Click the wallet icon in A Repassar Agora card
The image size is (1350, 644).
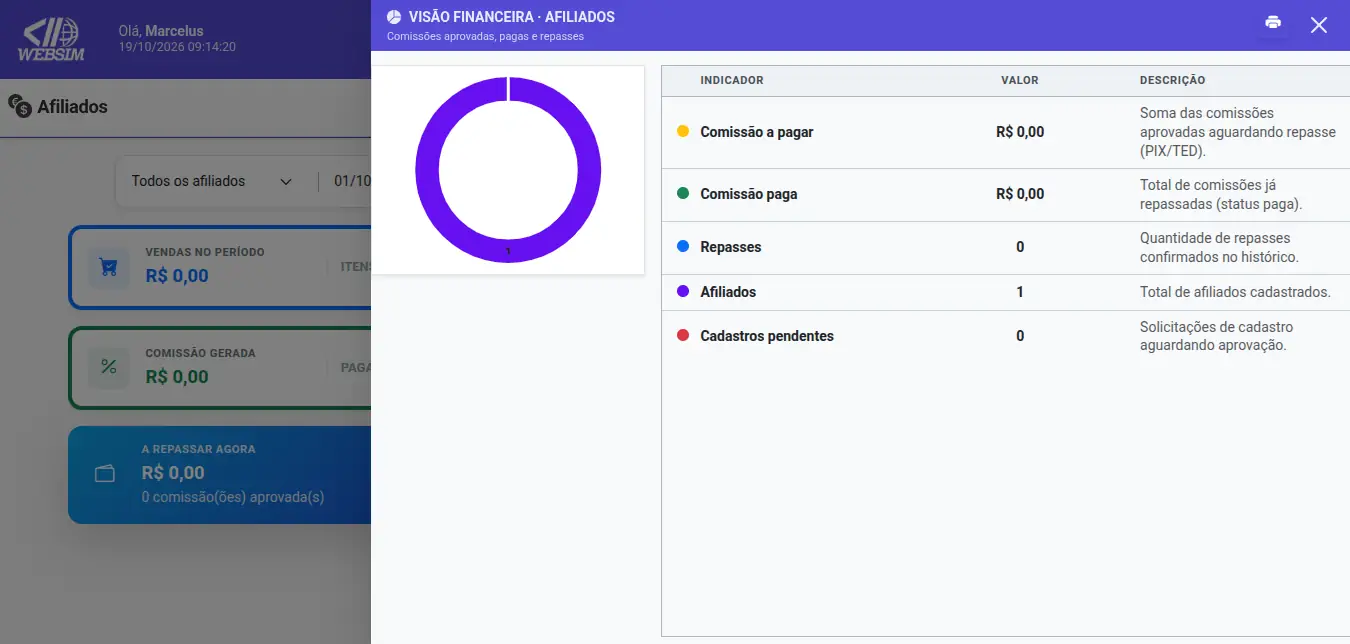(105, 474)
